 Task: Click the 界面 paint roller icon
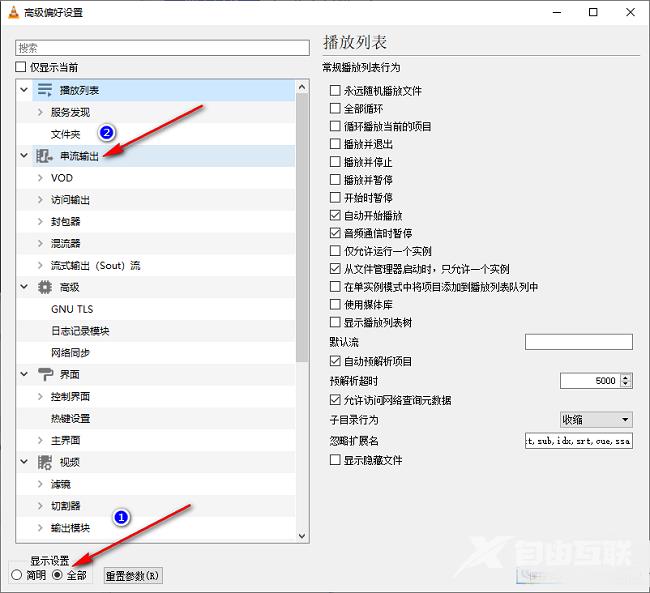tap(45, 374)
